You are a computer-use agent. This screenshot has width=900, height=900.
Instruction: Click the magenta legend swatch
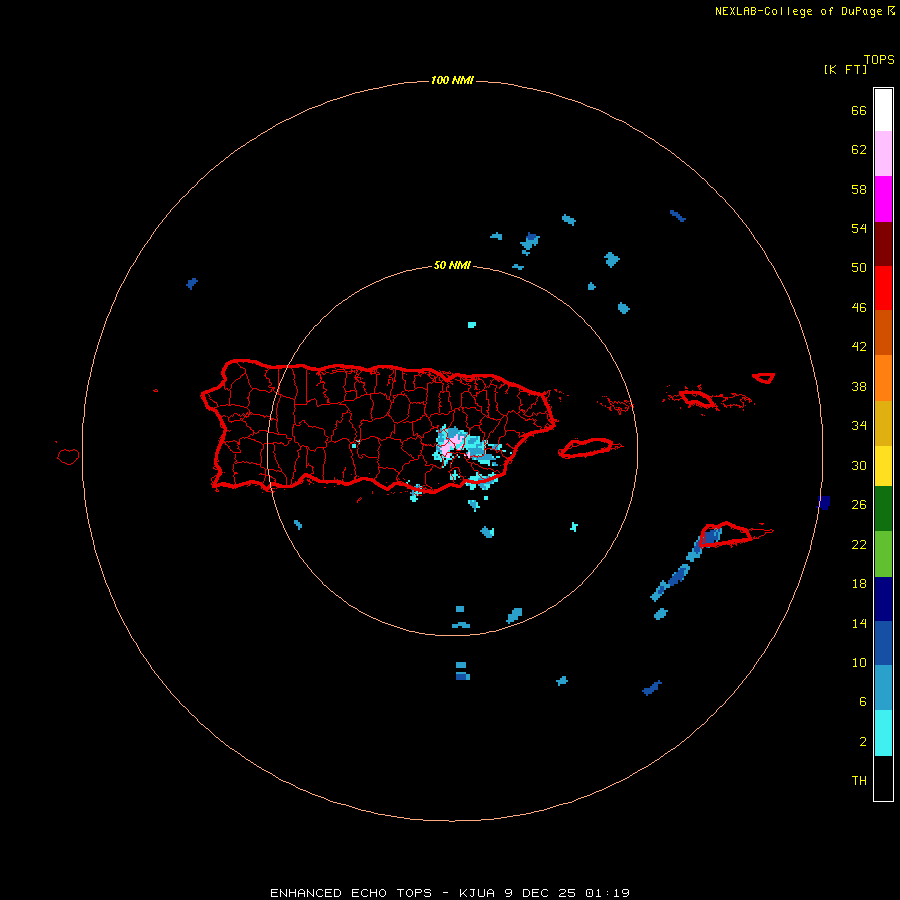(883, 199)
